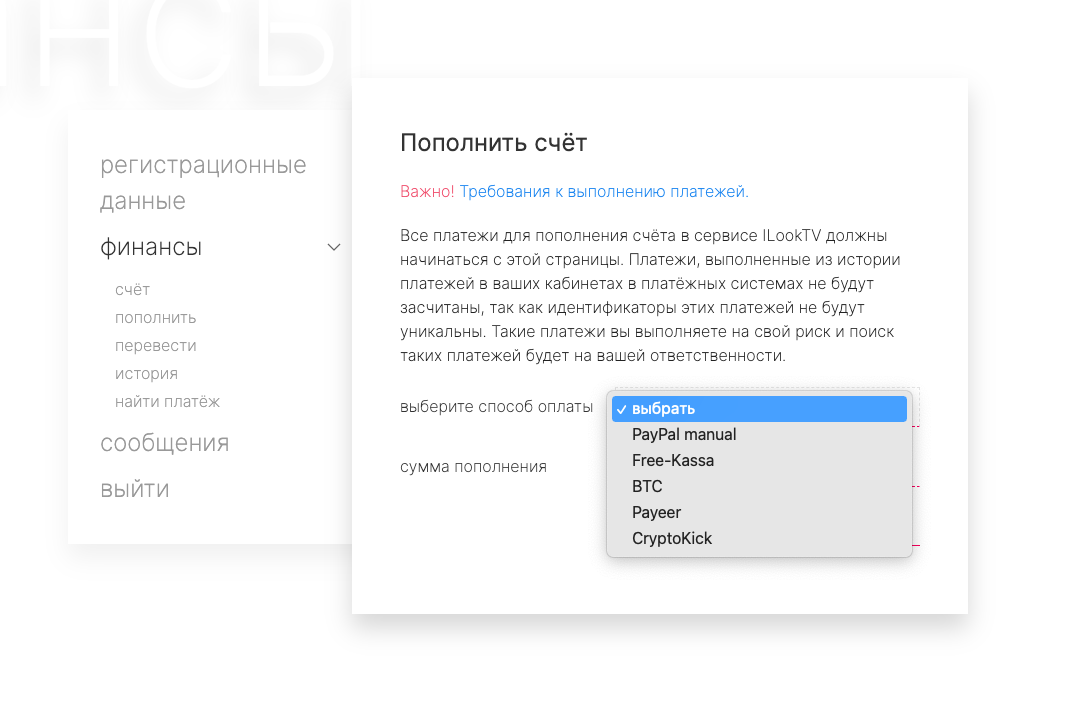Open перевести in finance submenu
The height and width of the screenshot is (705, 1079).
[155, 346]
